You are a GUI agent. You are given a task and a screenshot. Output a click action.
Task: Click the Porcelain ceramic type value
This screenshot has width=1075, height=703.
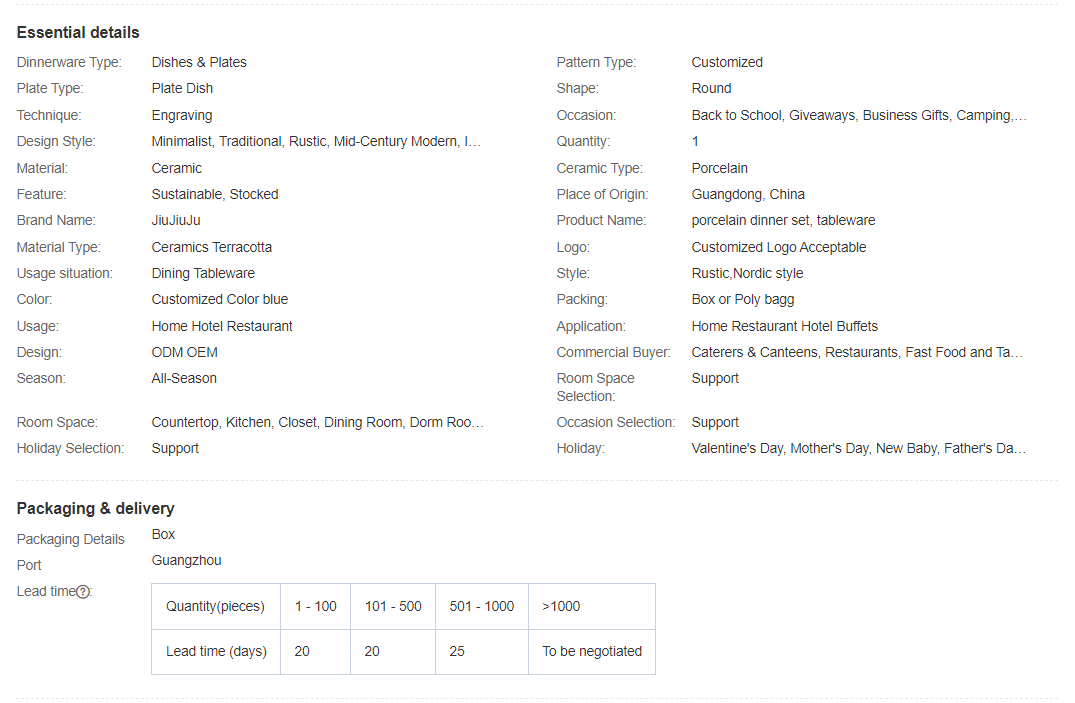[719, 168]
